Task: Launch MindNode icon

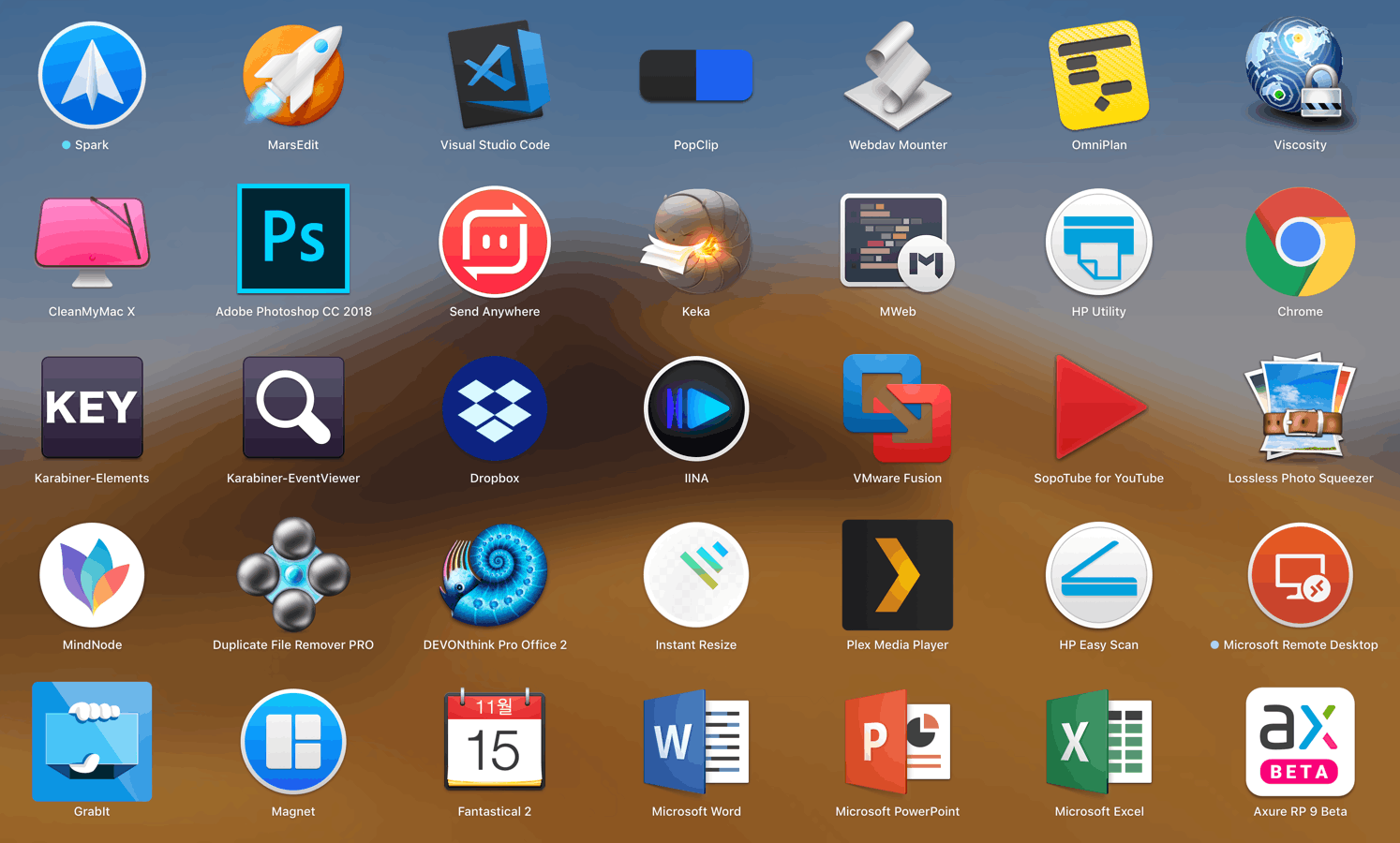Action: coord(92,574)
